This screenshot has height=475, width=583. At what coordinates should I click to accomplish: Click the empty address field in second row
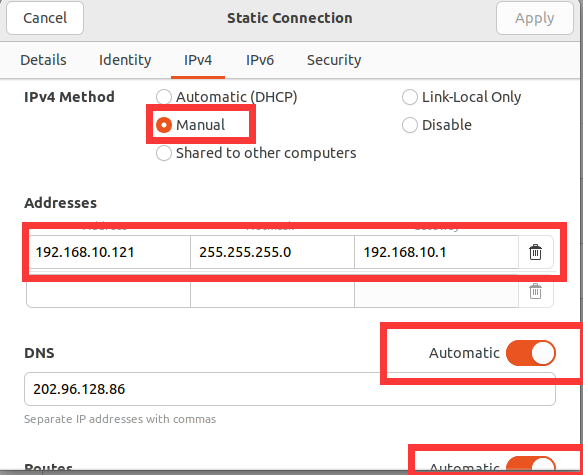click(109, 294)
